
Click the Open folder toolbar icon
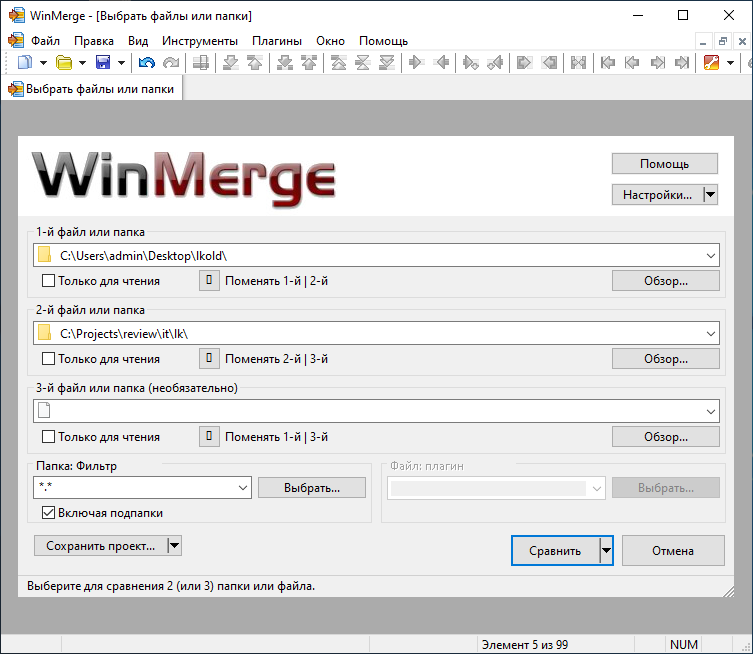click(x=63, y=63)
